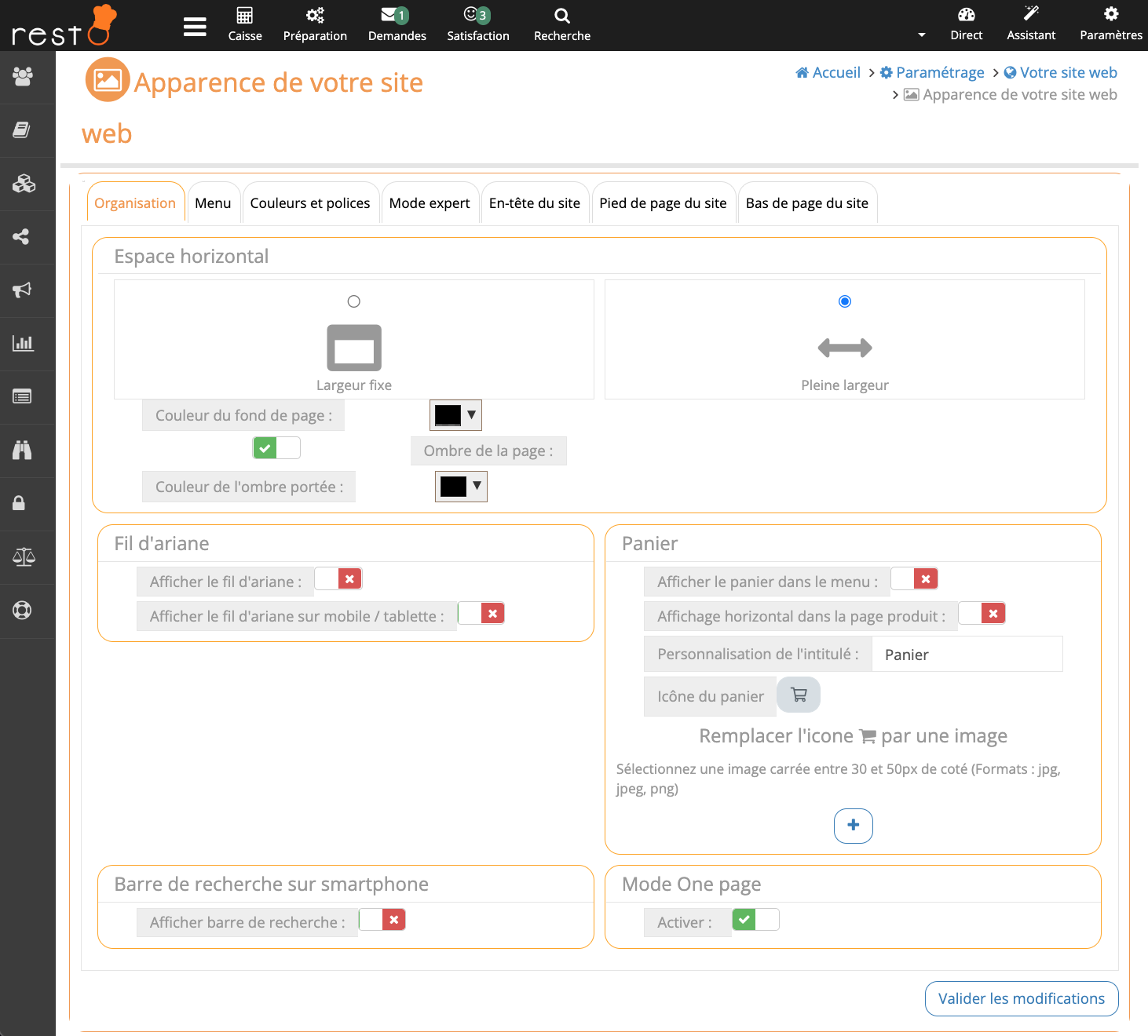Go to the Accueil breadcrumb link
Viewport: 1148px width, 1036px height.
828,72
